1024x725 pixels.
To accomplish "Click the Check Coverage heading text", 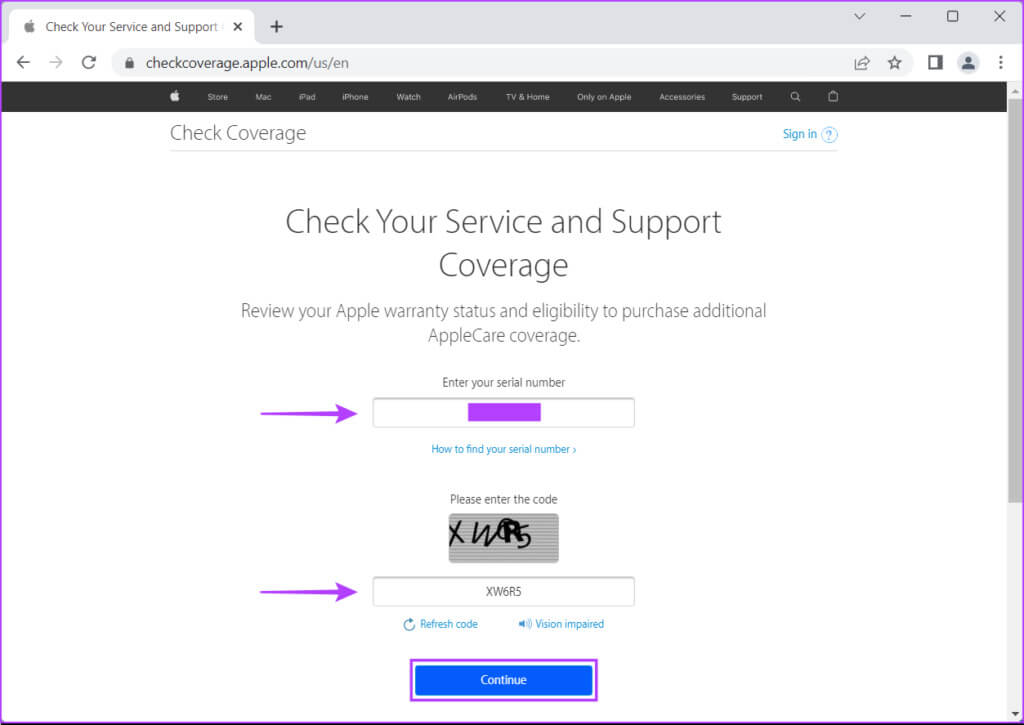I will point(238,133).
